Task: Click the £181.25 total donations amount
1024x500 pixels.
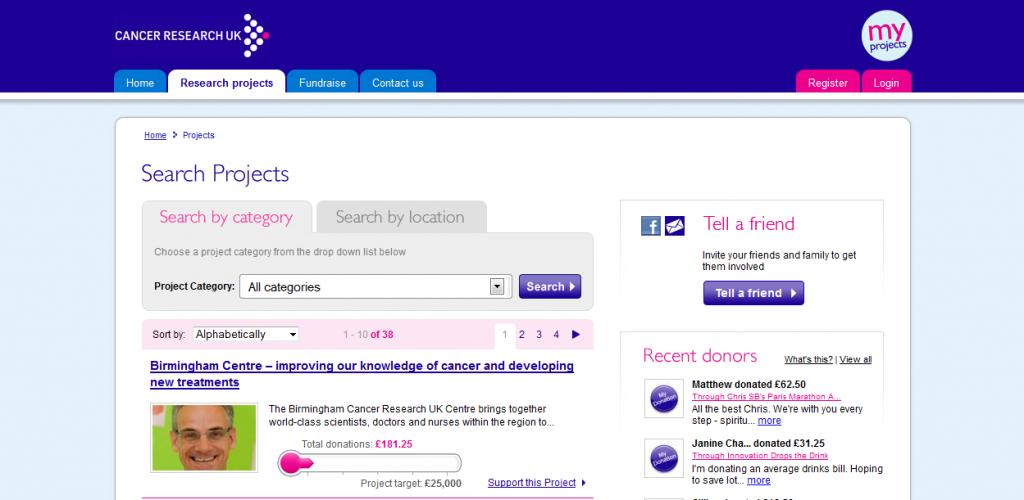Action: pyautogui.click(x=393, y=444)
